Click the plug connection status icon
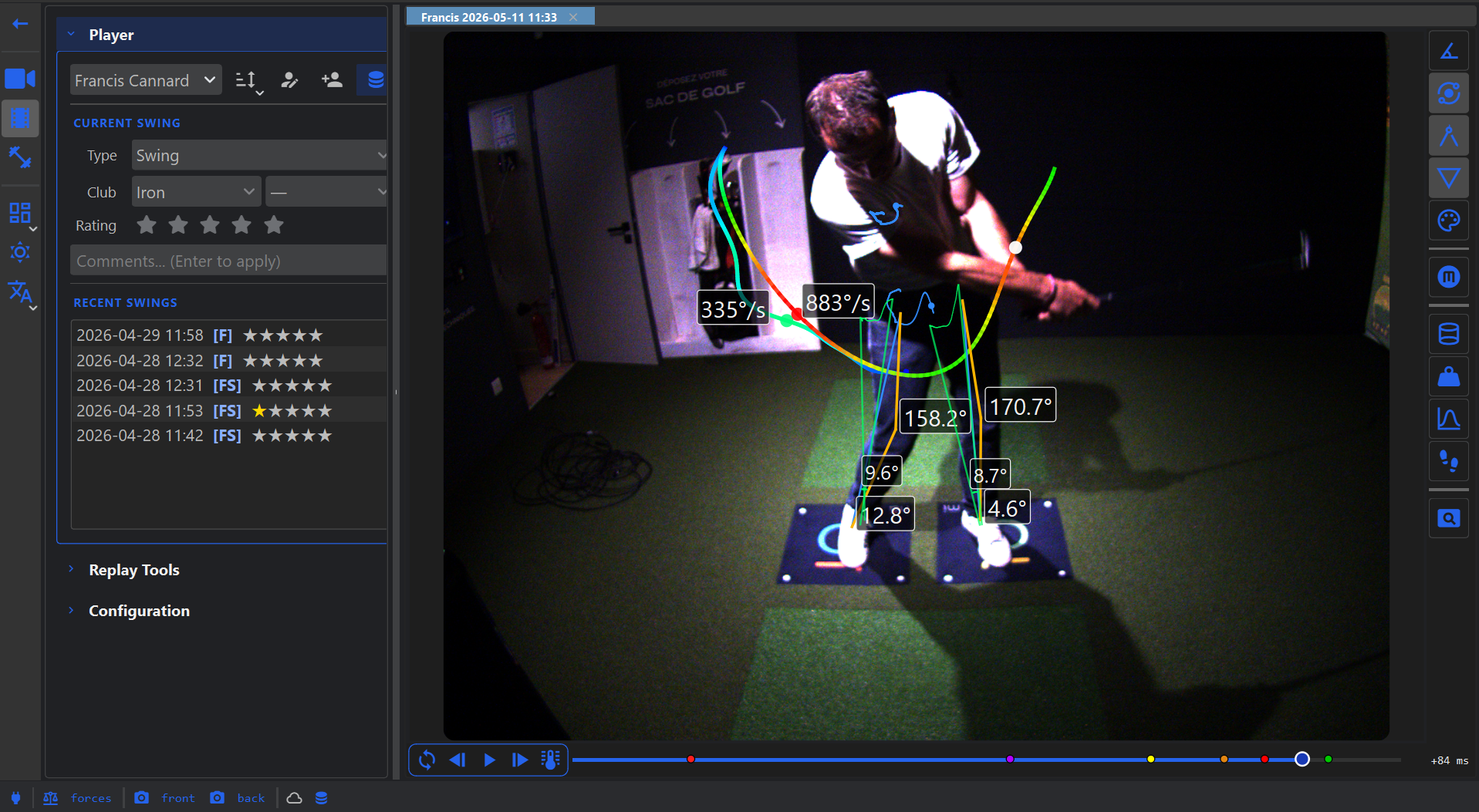The image size is (1479, 812). (15, 798)
